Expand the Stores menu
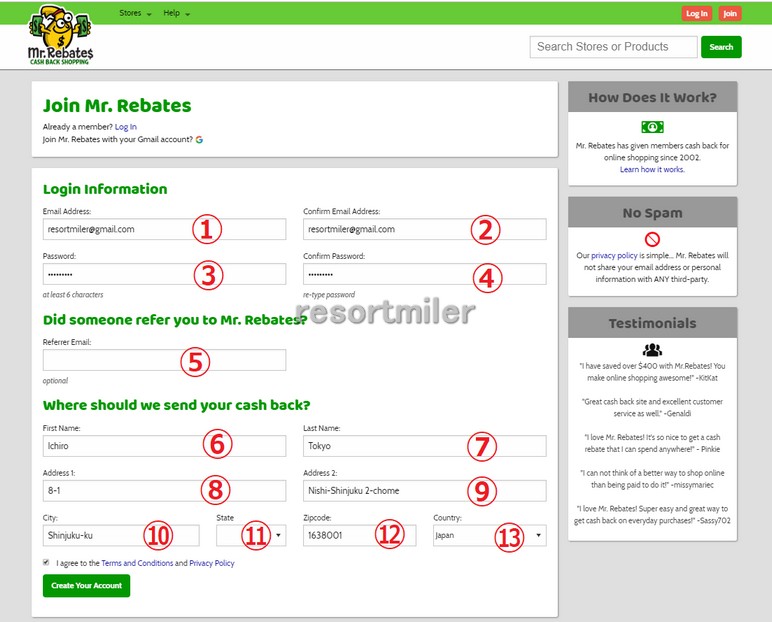The image size is (772, 622). click(x=135, y=14)
